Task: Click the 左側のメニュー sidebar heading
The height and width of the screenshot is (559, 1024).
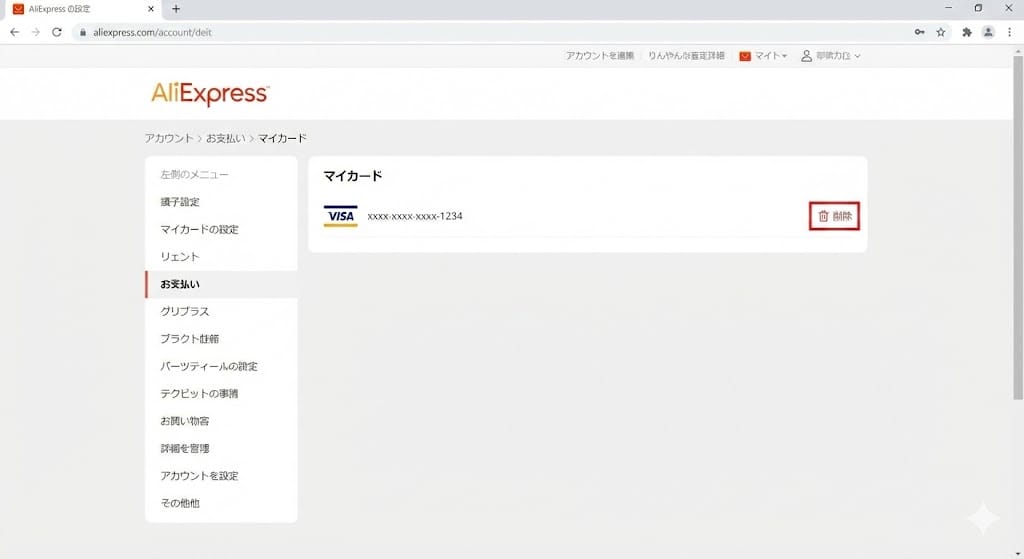Action: click(194, 174)
